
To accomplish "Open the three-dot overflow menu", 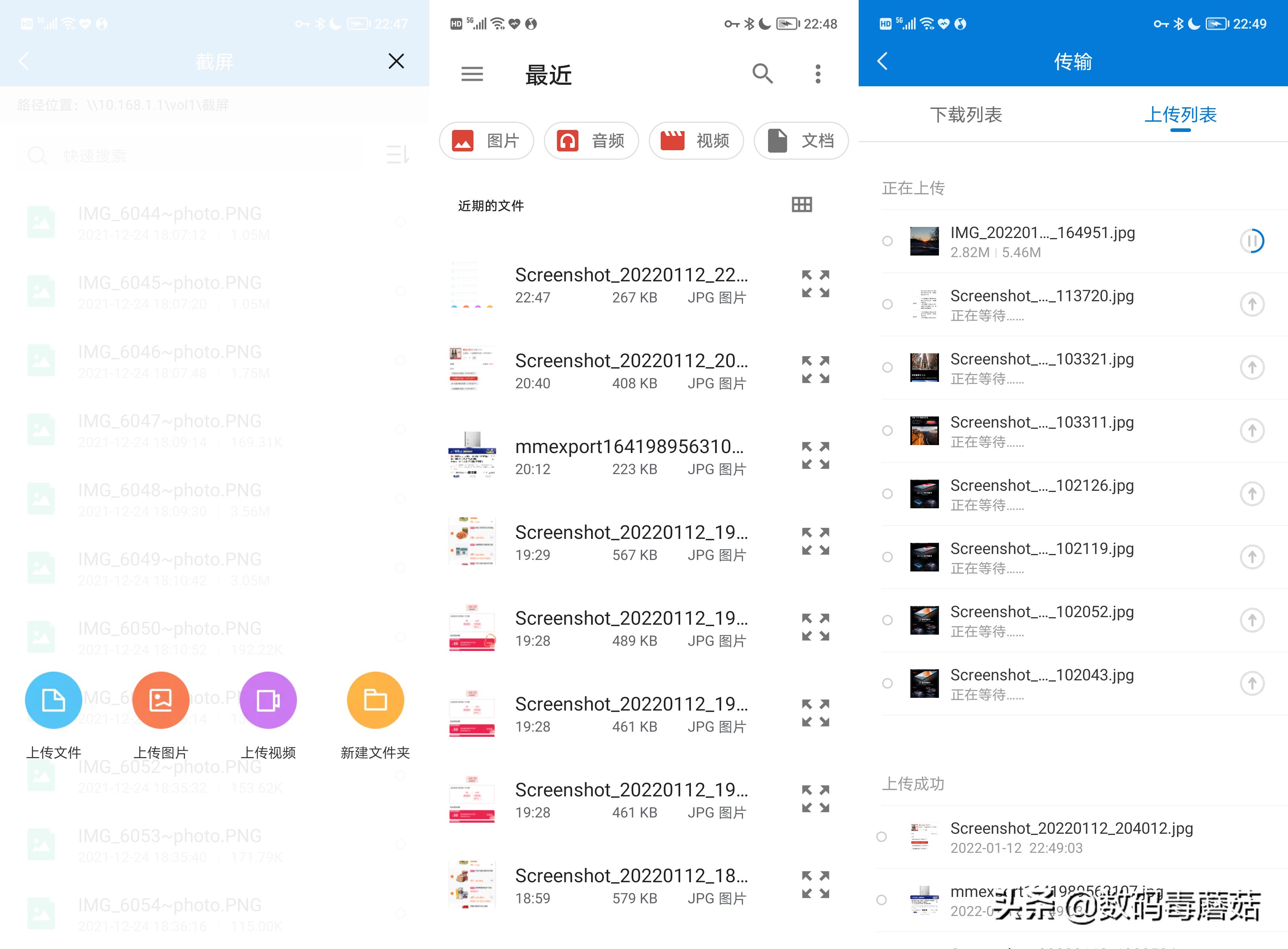I will pos(818,74).
